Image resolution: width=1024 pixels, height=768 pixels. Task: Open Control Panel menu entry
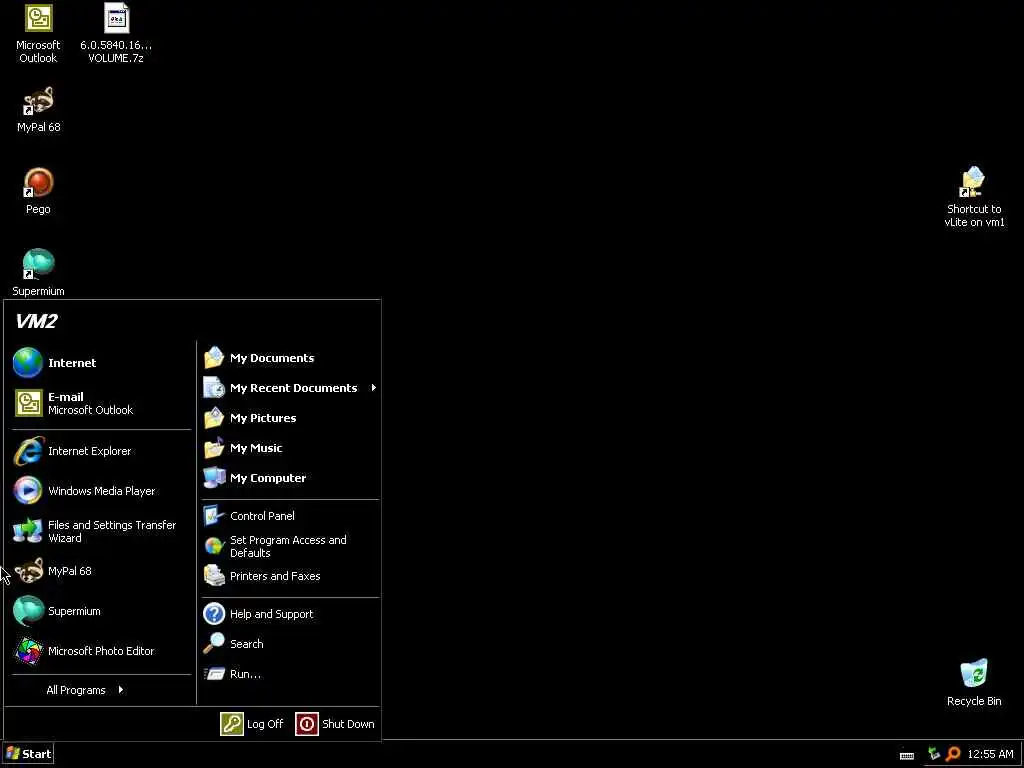291,516
